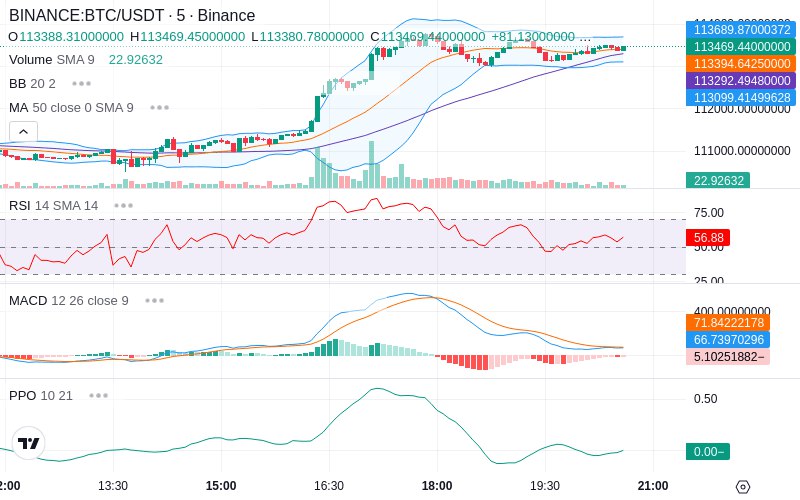800x500 pixels.
Task: Click the high price value H113469.45
Action: (x=187, y=37)
